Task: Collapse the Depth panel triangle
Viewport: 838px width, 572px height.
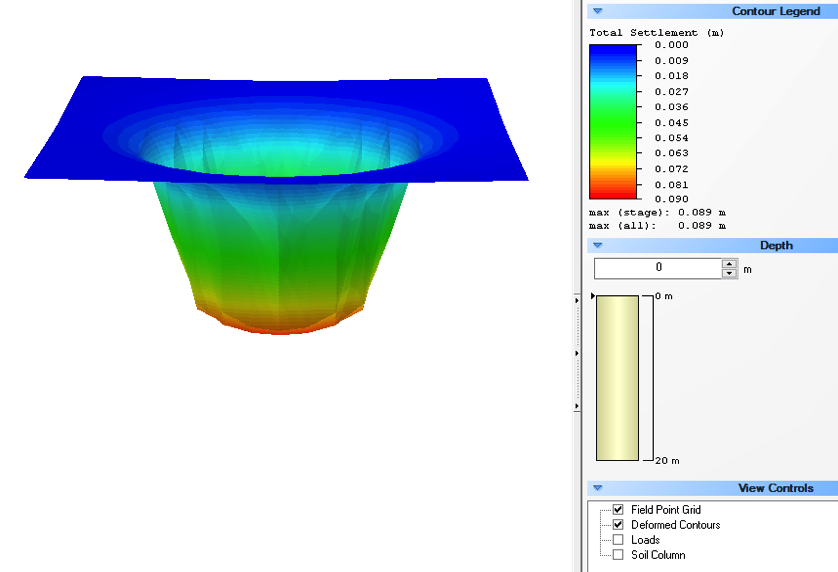Action: pos(598,245)
